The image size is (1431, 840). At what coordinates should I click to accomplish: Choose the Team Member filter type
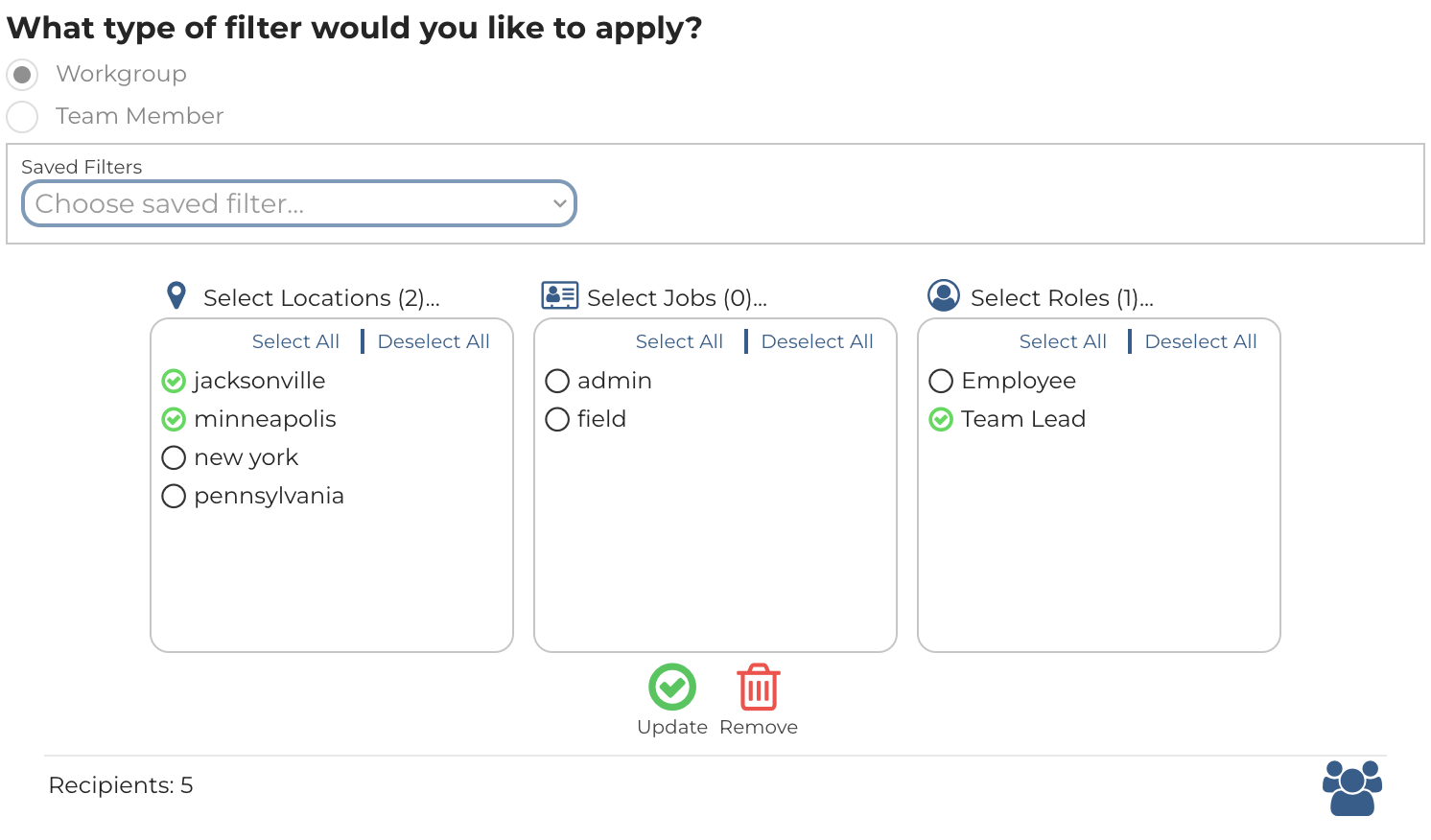pyautogui.click(x=22, y=117)
